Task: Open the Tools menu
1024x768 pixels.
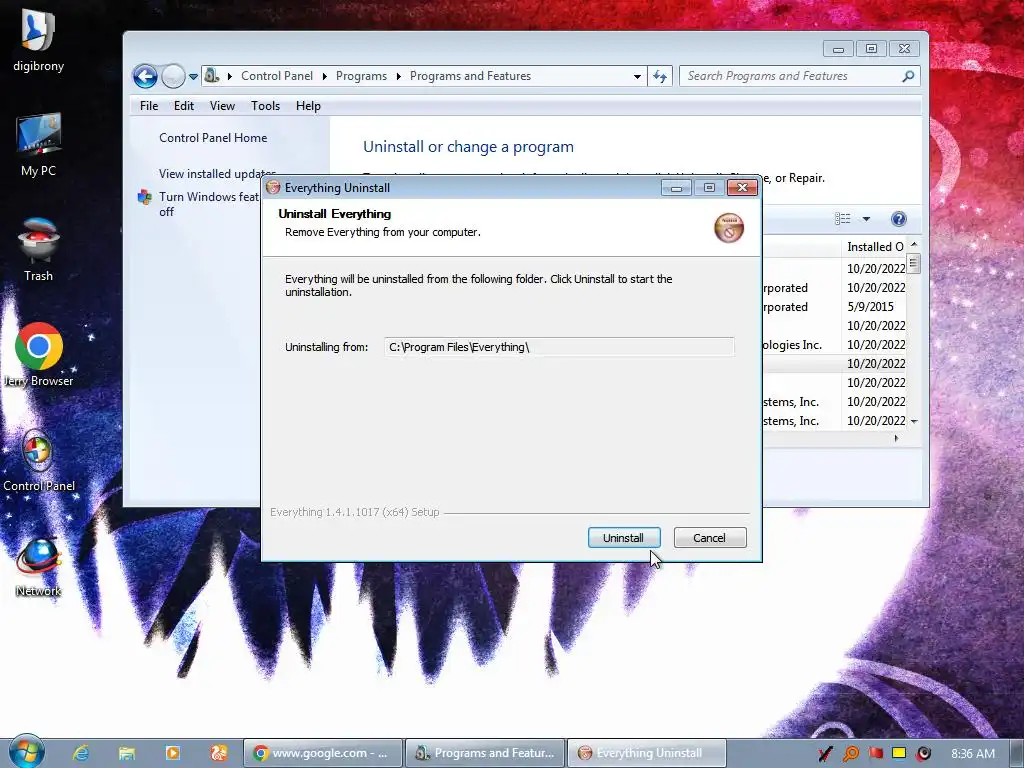Action: point(265,106)
